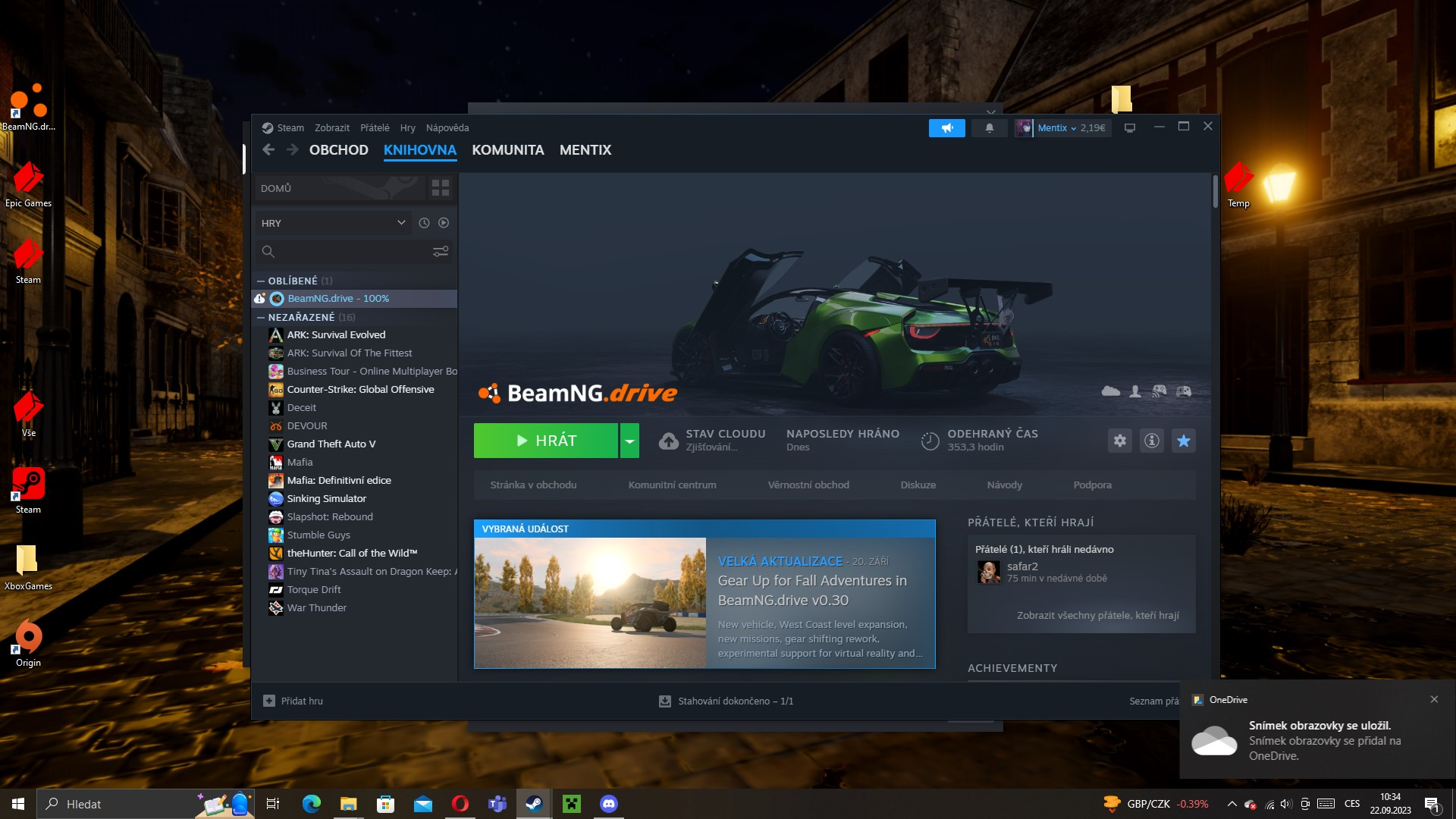Open Minecraft from the taskbar
The width and height of the screenshot is (1456, 819).
(572, 804)
